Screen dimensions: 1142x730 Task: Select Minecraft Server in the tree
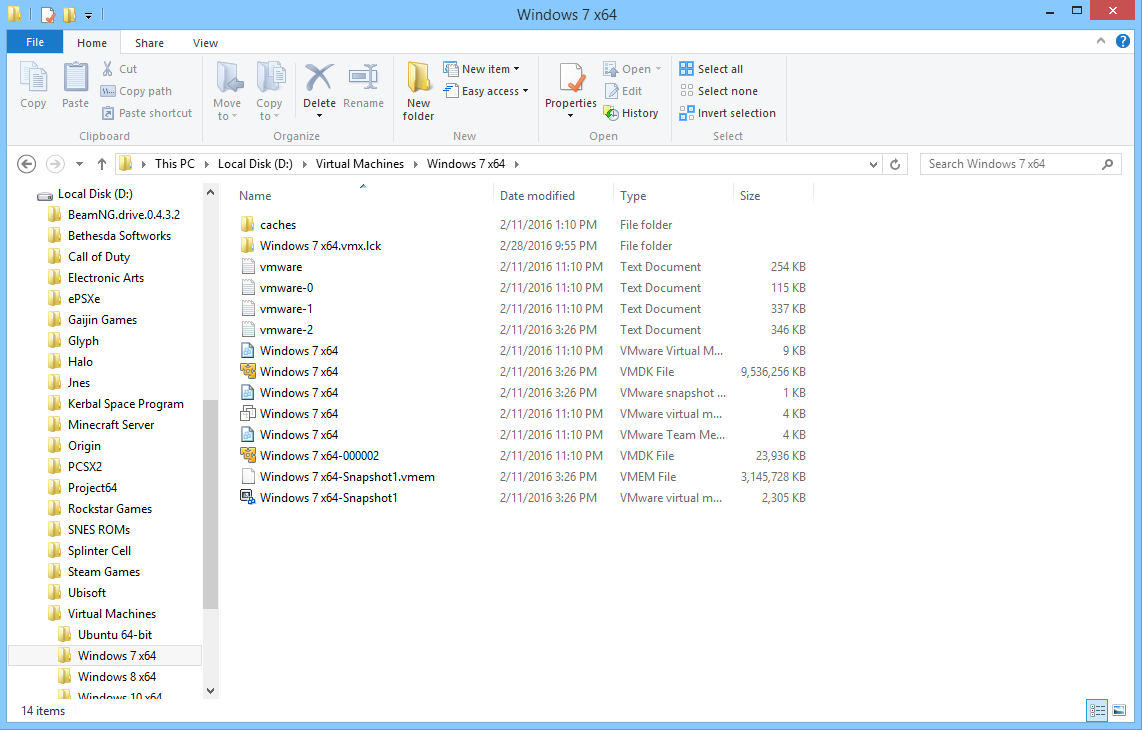[x=111, y=425]
